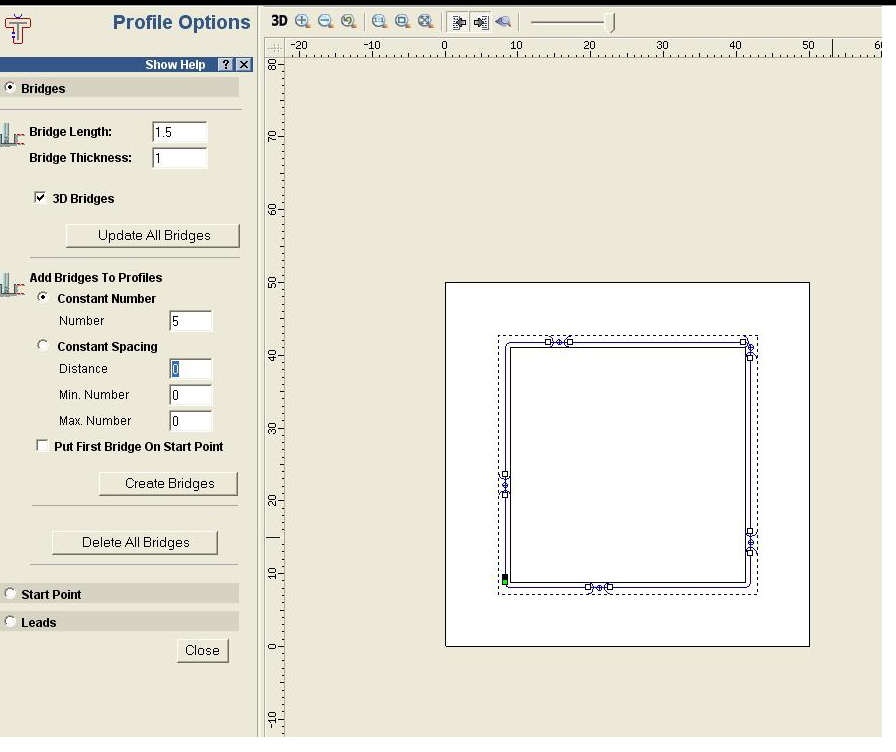Click the bridge icon beside Add Bridges To Profiles

coord(12,285)
